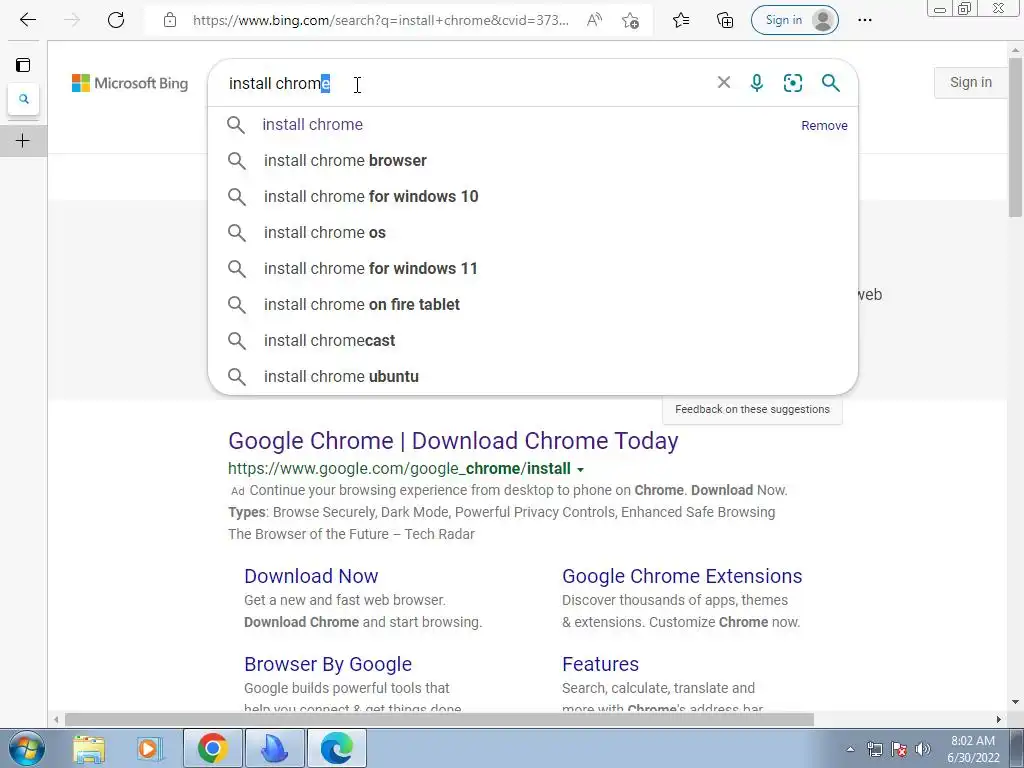
Task: Click the Bing page Sign in button
Action: [970, 82]
